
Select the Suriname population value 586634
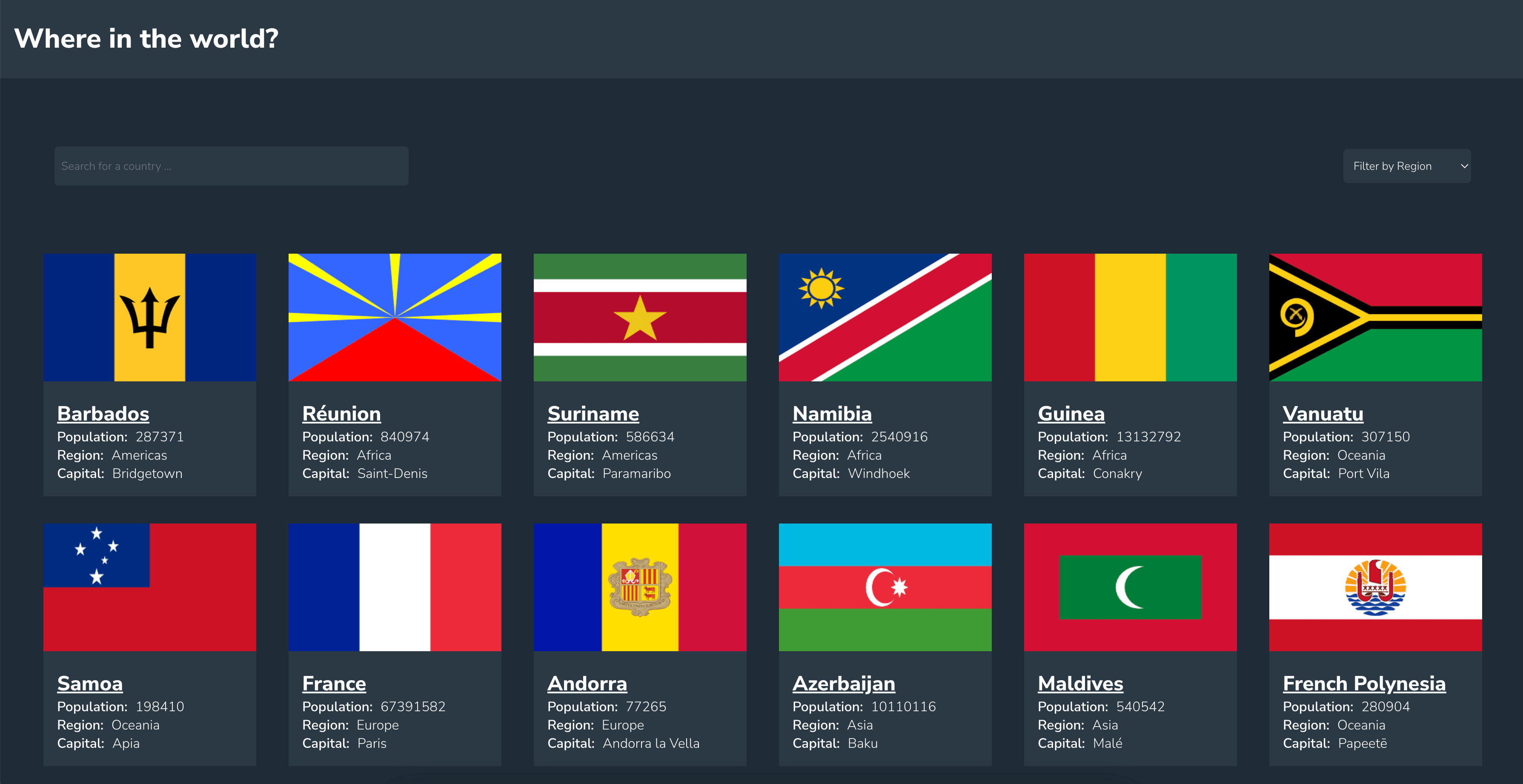click(x=650, y=437)
